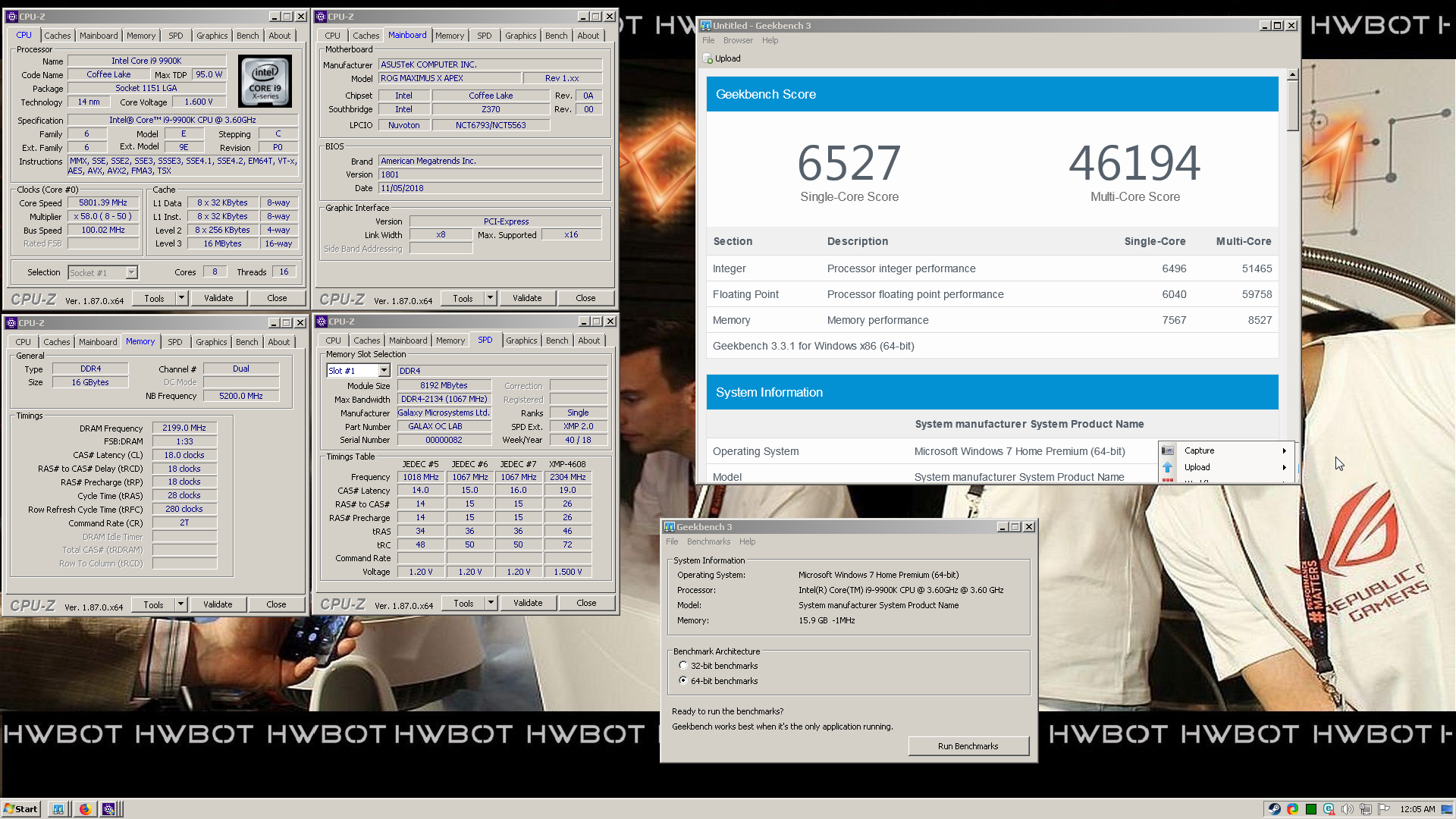Image resolution: width=1456 pixels, height=819 pixels.
Task: Click the title bar icon of CPU-Z Memory window
Action: (x=11, y=323)
